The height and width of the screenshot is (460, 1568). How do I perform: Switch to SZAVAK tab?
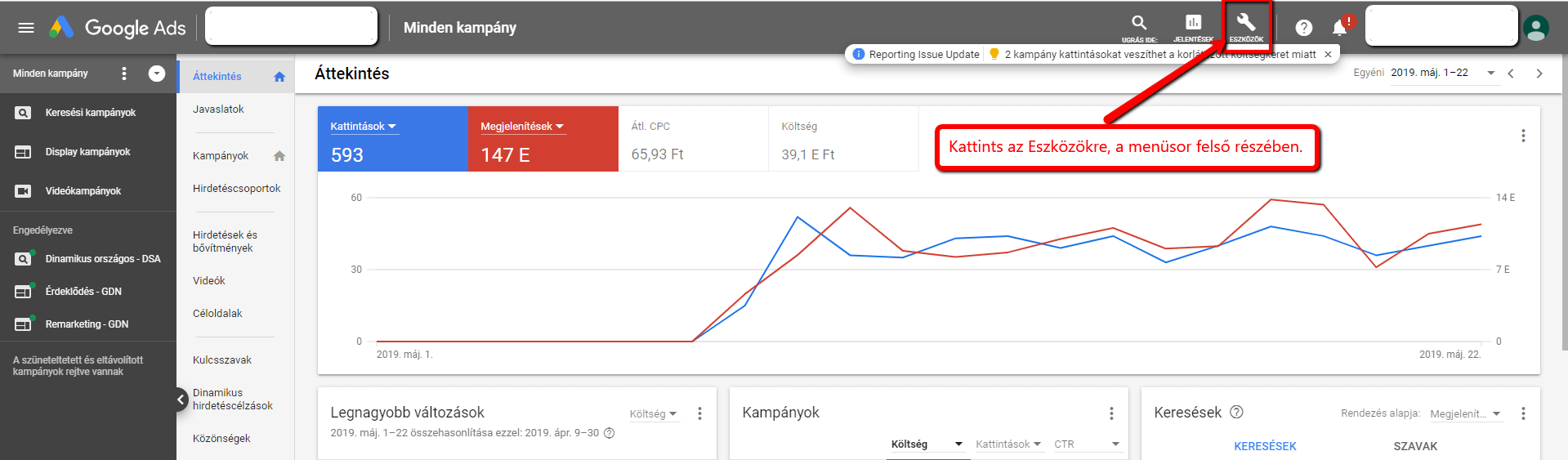[1415, 446]
